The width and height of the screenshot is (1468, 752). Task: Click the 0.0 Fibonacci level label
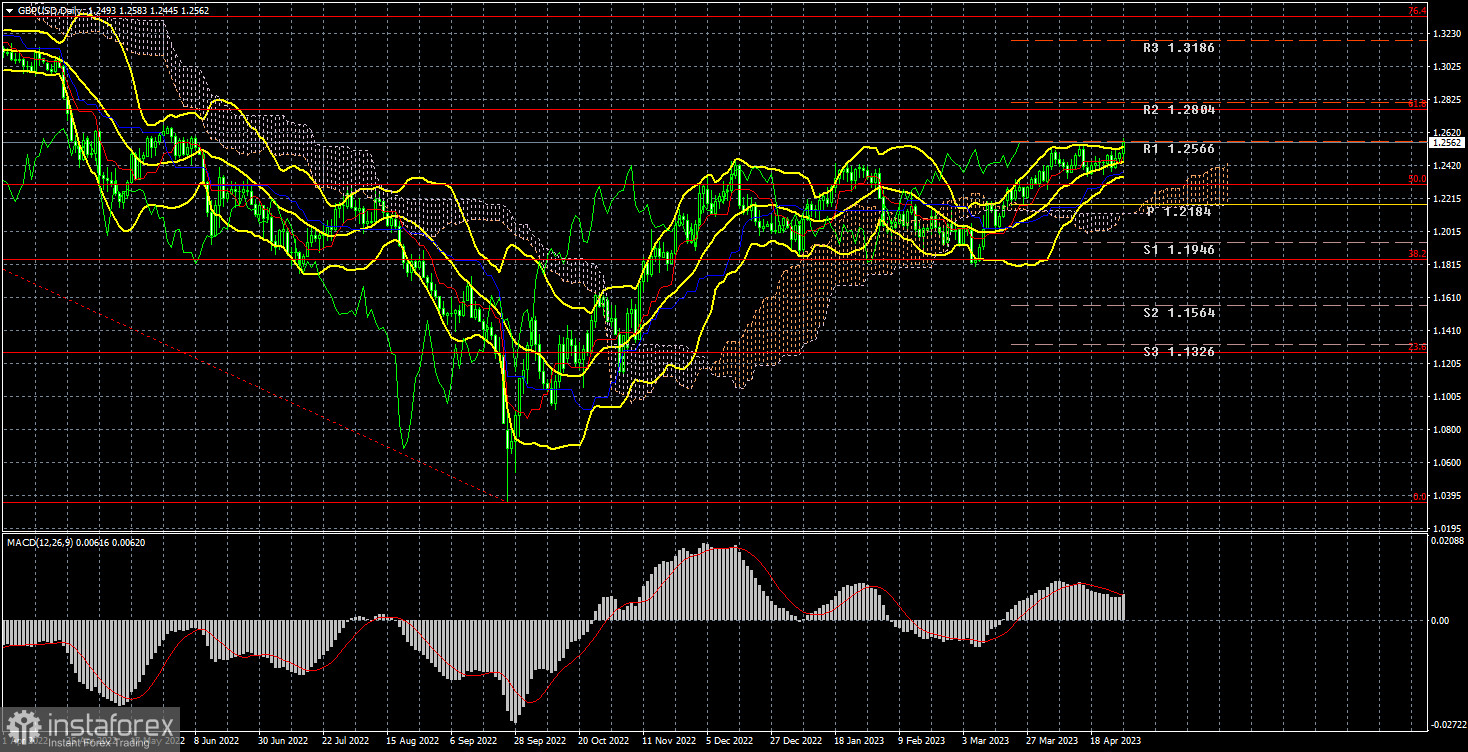pos(1419,495)
